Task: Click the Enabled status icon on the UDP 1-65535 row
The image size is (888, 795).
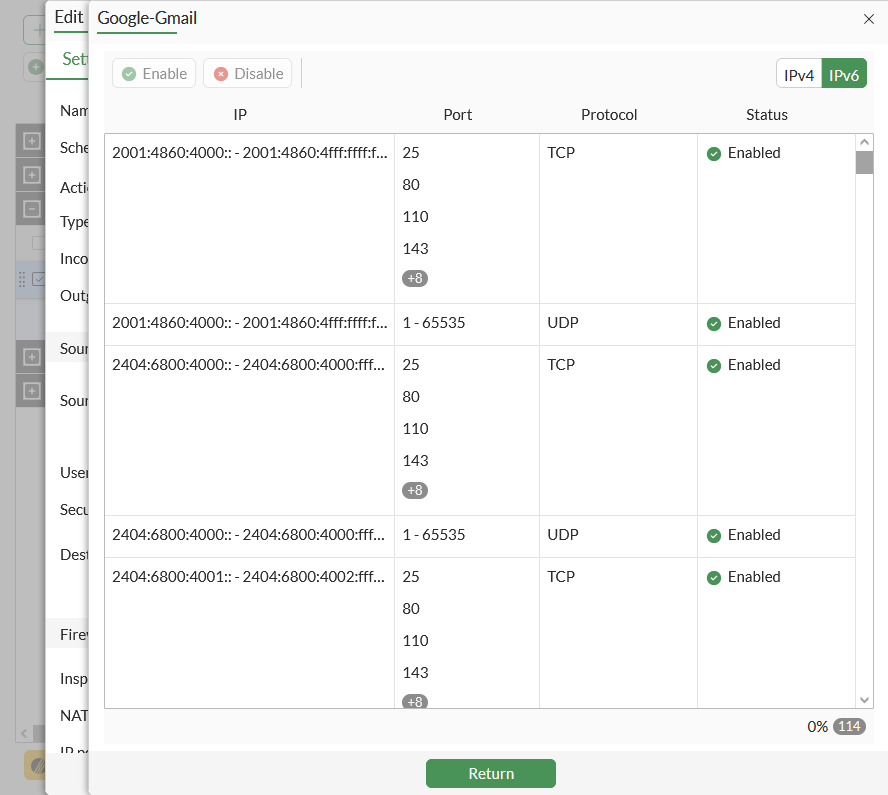Action: pyautogui.click(x=713, y=323)
